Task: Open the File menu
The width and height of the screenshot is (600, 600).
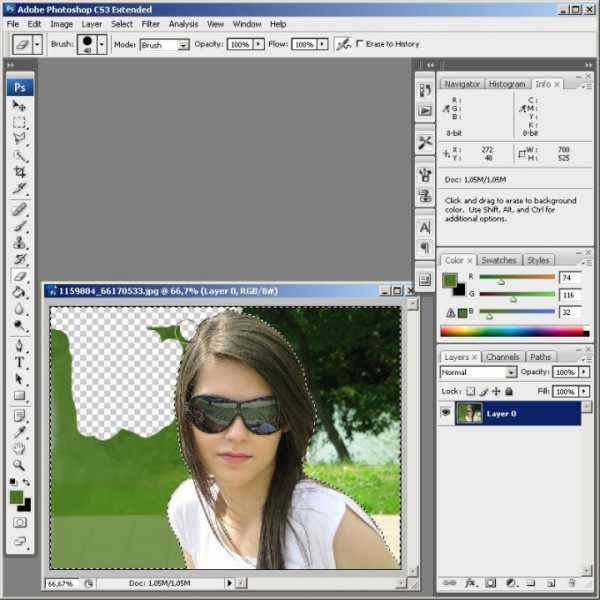Action: pos(13,24)
